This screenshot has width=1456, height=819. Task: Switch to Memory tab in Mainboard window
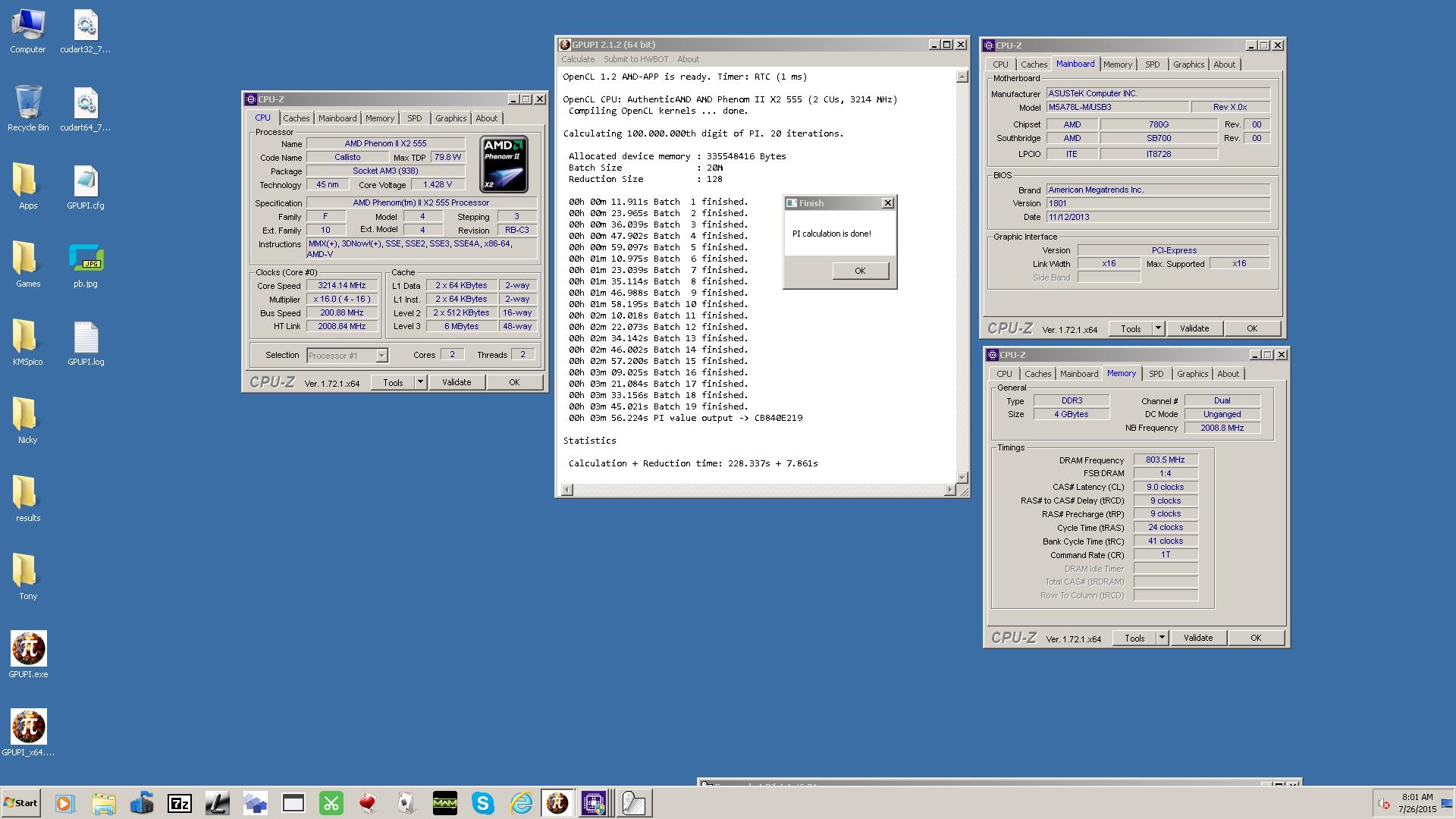pos(1118,64)
